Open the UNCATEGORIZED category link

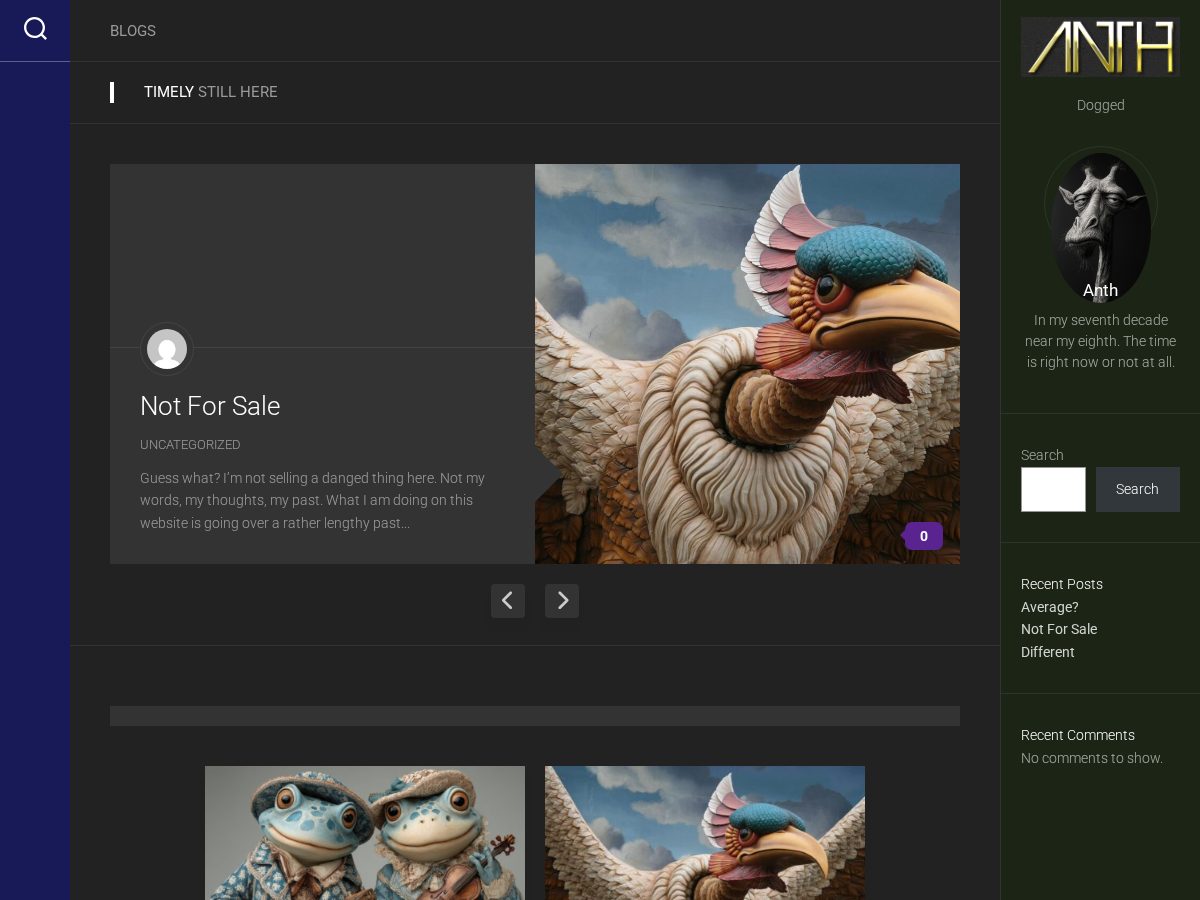click(190, 445)
